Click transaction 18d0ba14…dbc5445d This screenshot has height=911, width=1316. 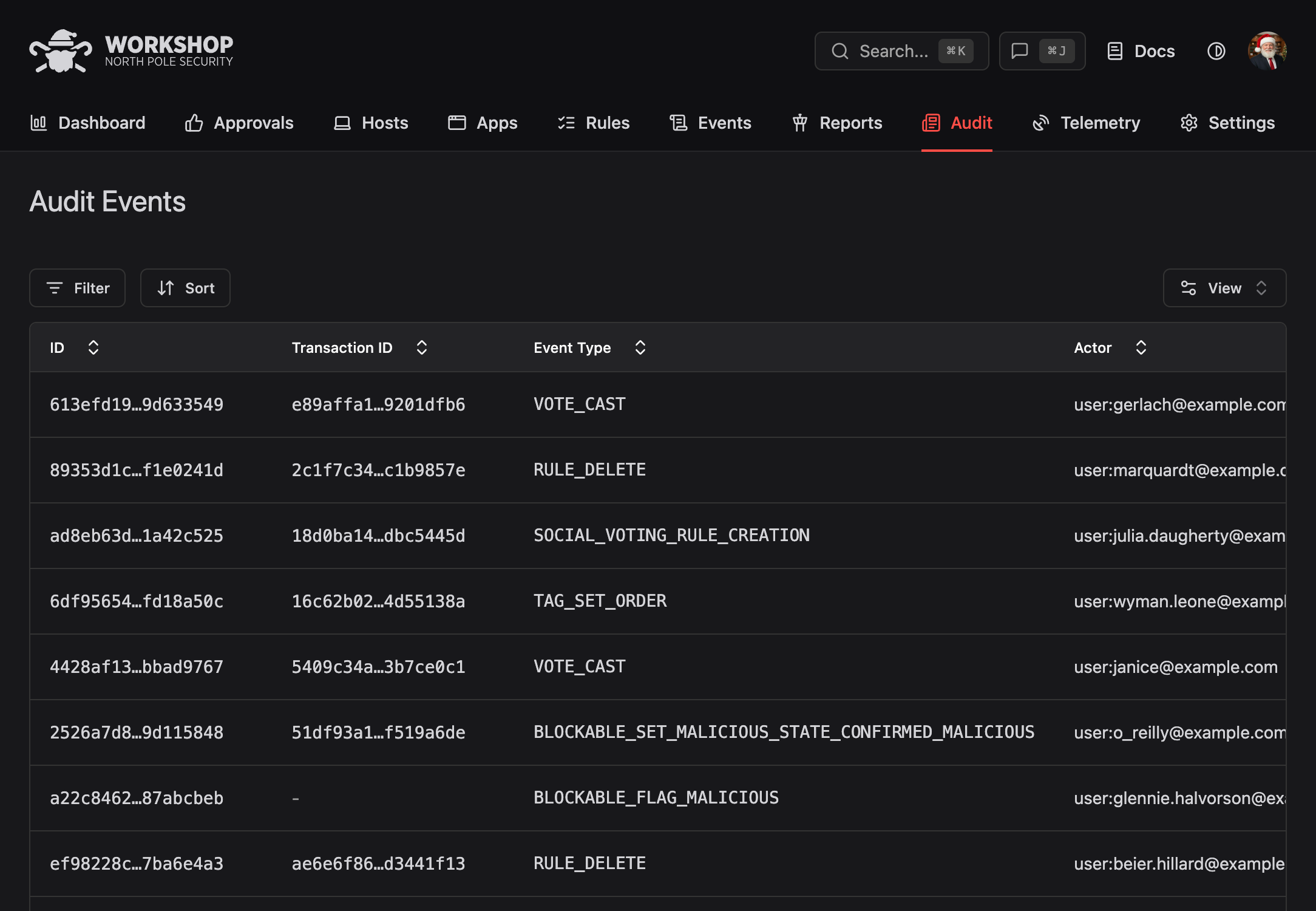pyautogui.click(x=378, y=536)
